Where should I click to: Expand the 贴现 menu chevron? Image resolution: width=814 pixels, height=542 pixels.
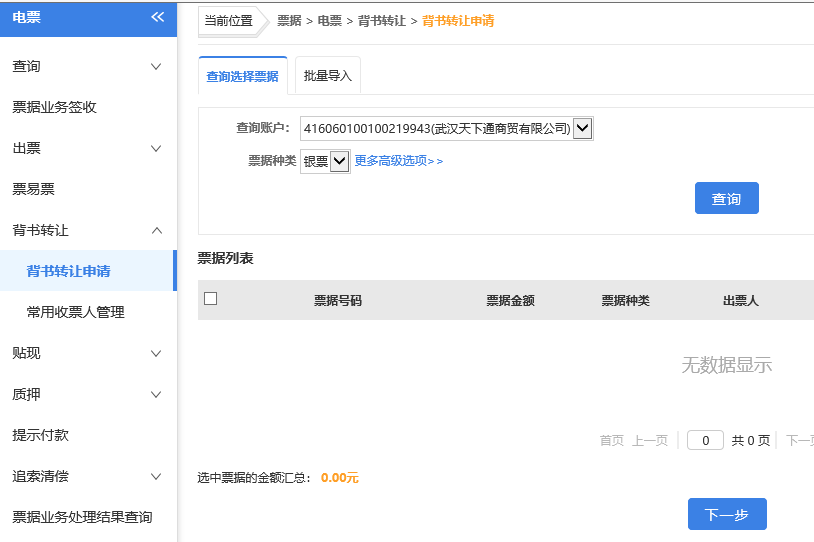coord(156,354)
